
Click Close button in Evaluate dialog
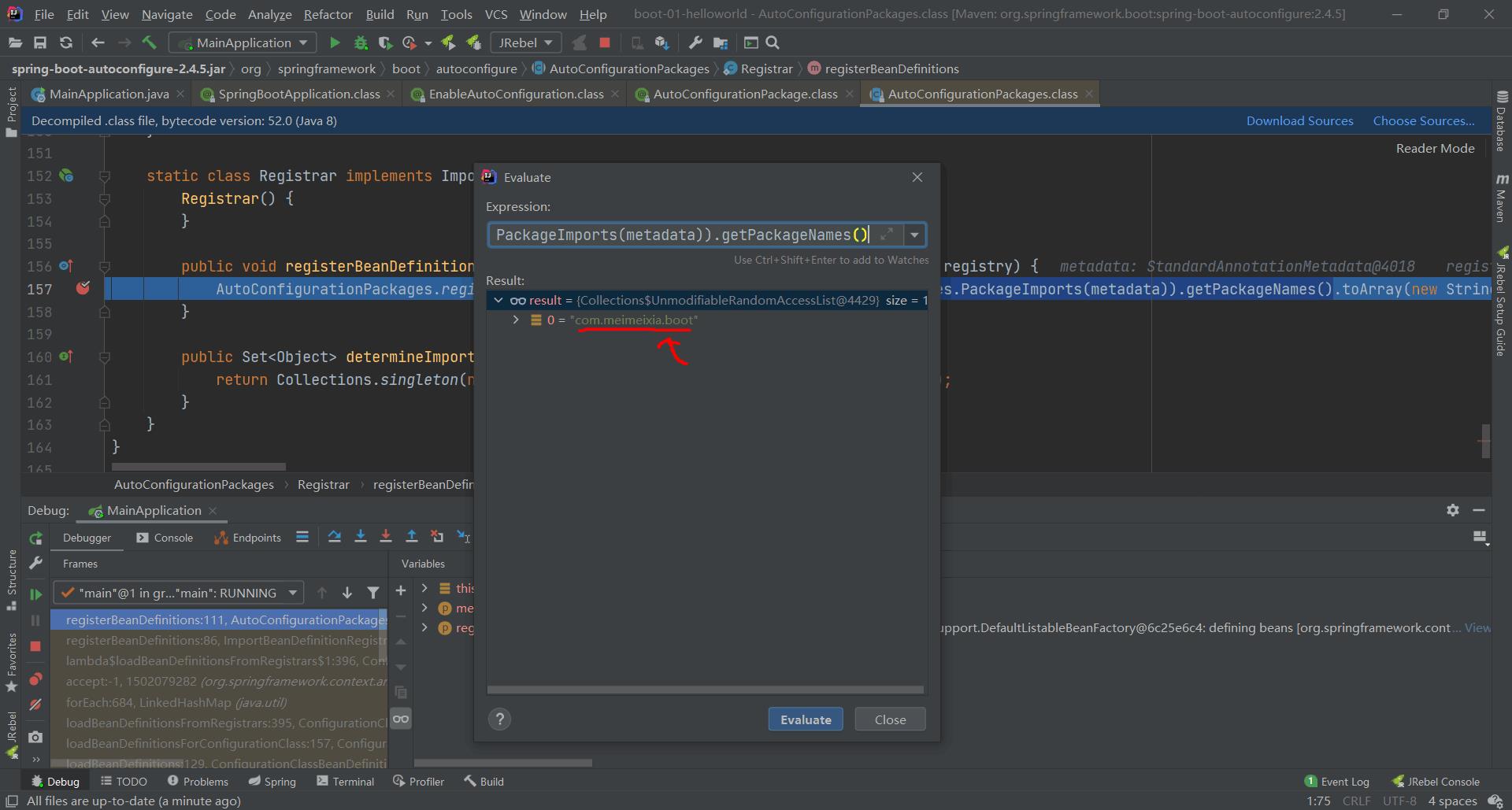(x=890, y=719)
